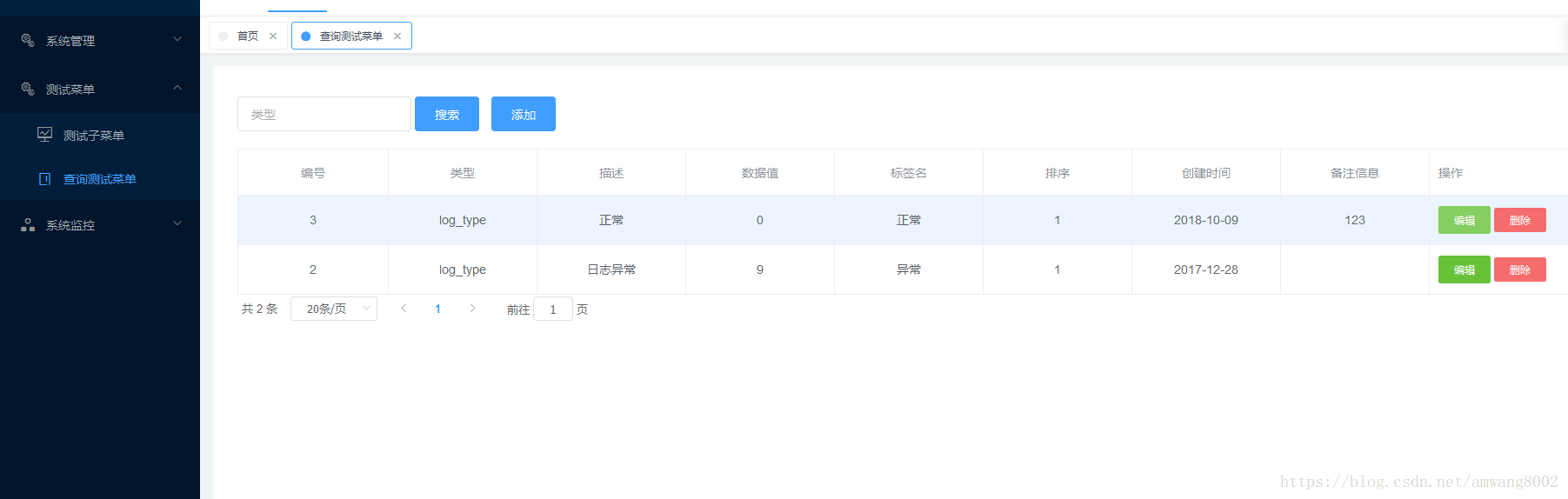Click 删除 for the 2018-10-09 row
The height and width of the screenshot is (499, 1568).
pyautogui.click(x=1520, y=220)
